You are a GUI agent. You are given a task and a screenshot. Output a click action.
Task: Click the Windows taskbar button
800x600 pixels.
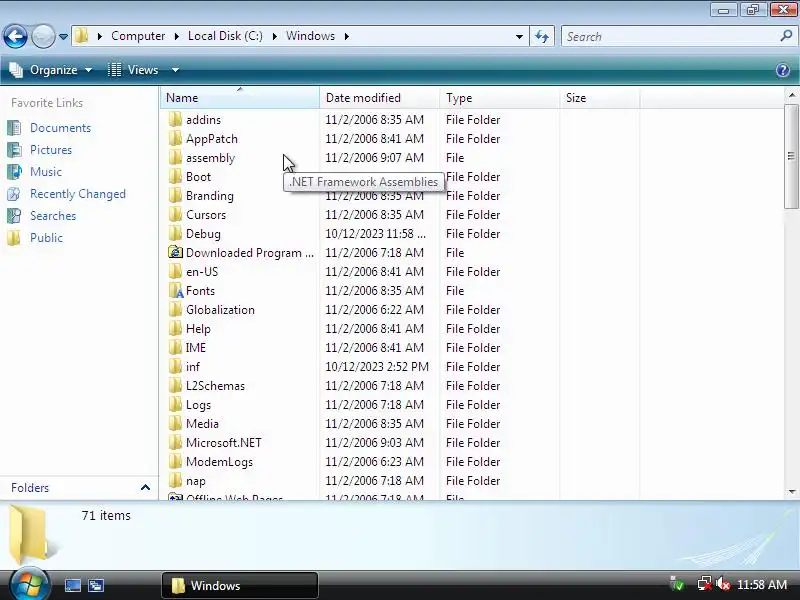tap(240, 585)
